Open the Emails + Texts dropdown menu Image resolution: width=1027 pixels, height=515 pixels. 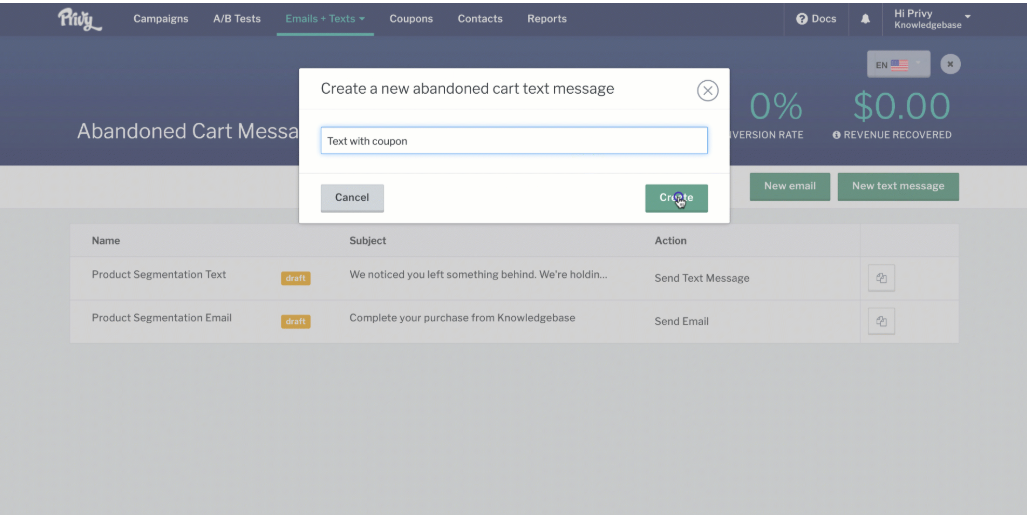325,19
